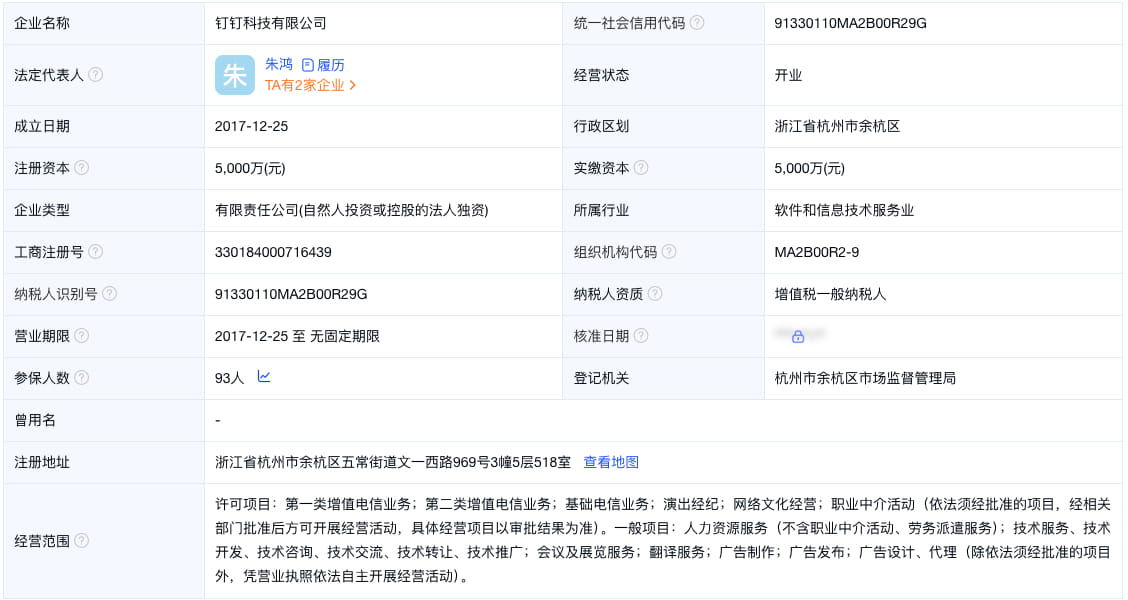Select company name 钉钉科技有限公司
1128x600 pixels.
pos(270,23)
